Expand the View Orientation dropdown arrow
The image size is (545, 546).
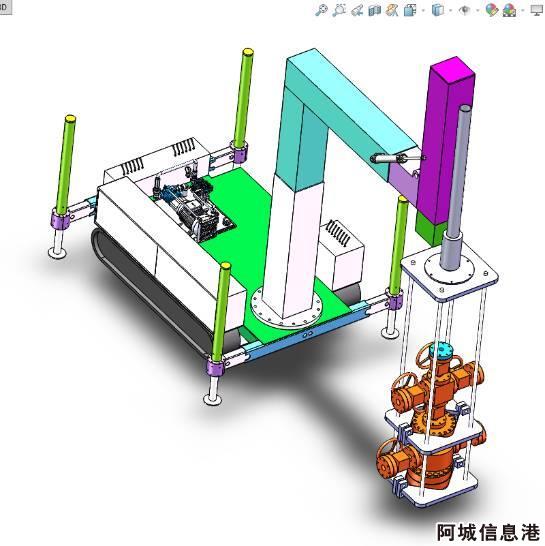coord(423,10)
